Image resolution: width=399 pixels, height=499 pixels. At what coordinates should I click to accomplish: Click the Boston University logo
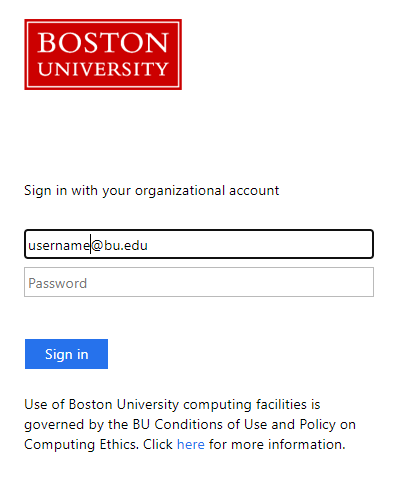pyautogui.click(x=103, y=54)
